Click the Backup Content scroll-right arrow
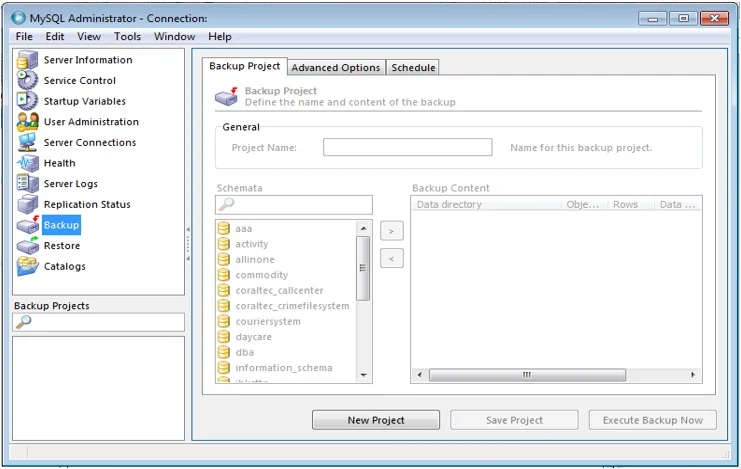This screenshot has height=469, width=741. 692,375
